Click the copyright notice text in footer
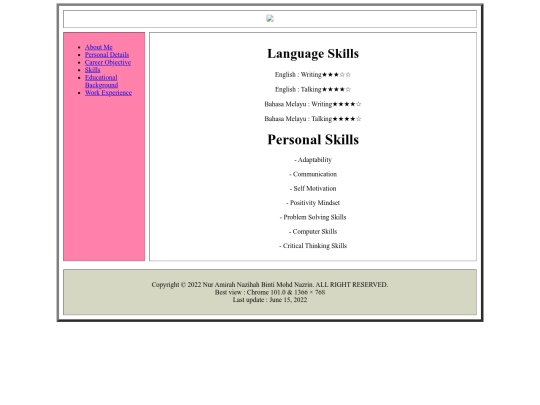Viewport: 540px width, 405px height. (270, 285)
